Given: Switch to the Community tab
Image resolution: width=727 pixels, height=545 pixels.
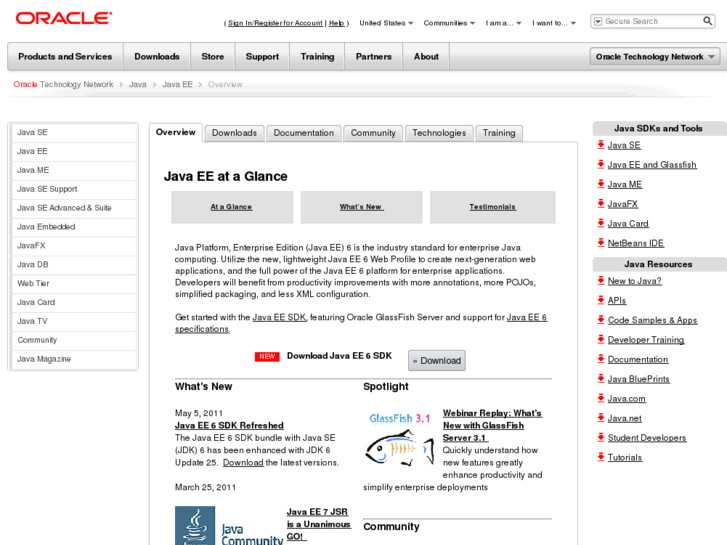Looking at the screenshot, I should pos(373,133).
